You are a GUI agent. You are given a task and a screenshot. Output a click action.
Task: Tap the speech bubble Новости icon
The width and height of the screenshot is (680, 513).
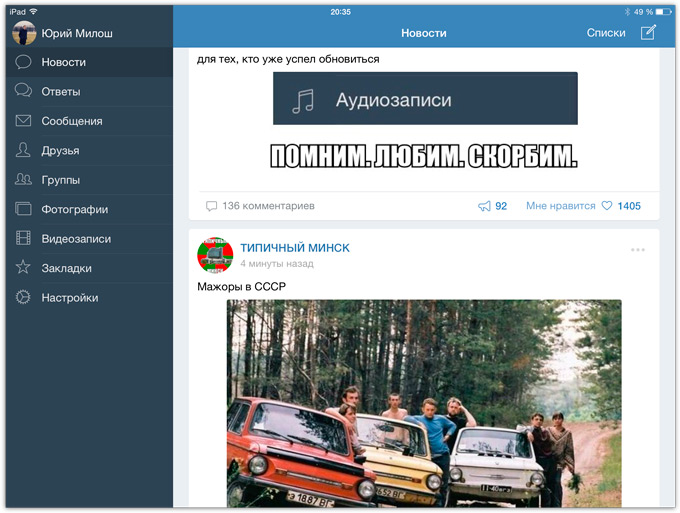tap(23, 62)
